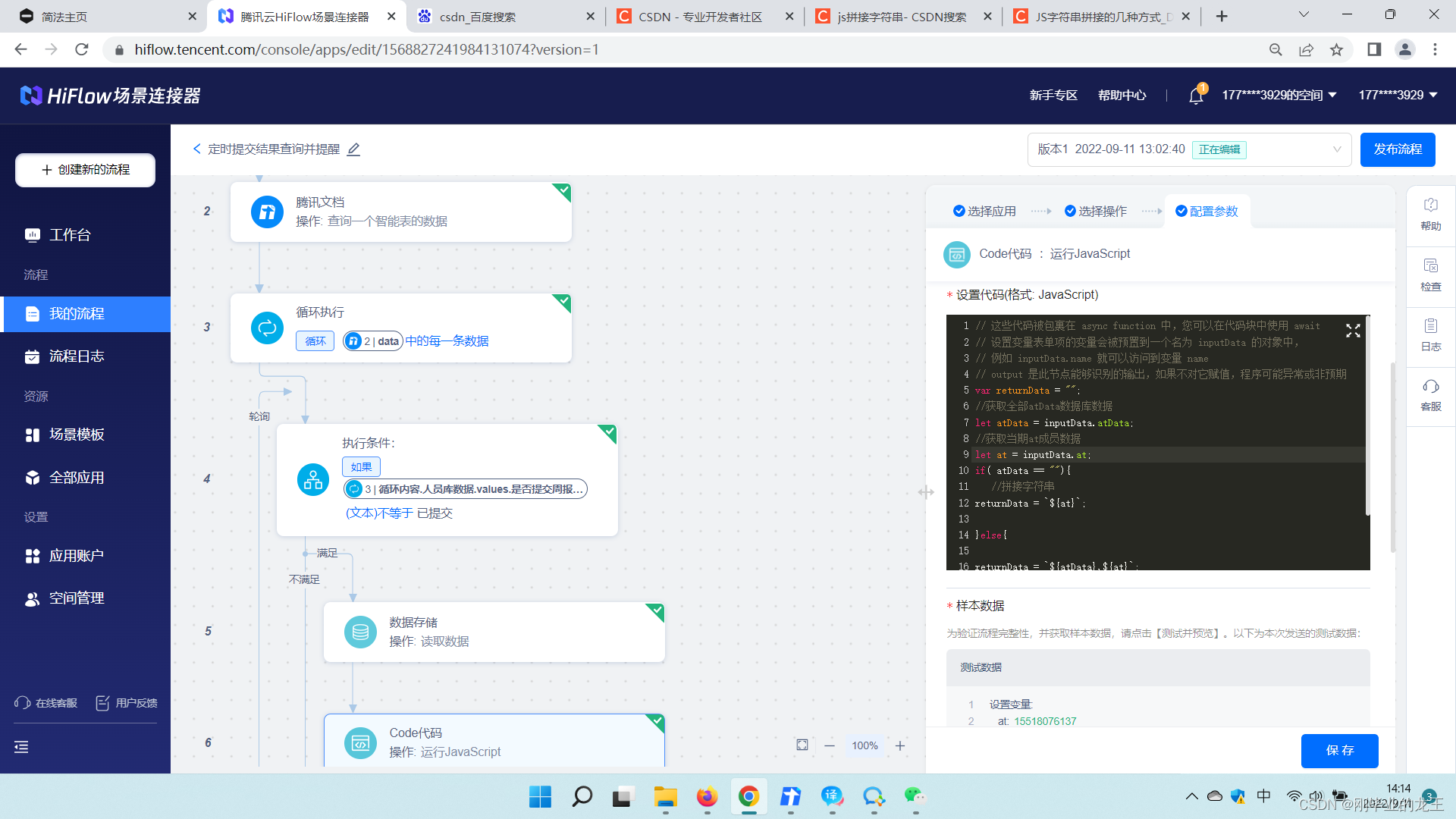
Task: Expand the code editor to fullscreen
Action: (1353, 331)
